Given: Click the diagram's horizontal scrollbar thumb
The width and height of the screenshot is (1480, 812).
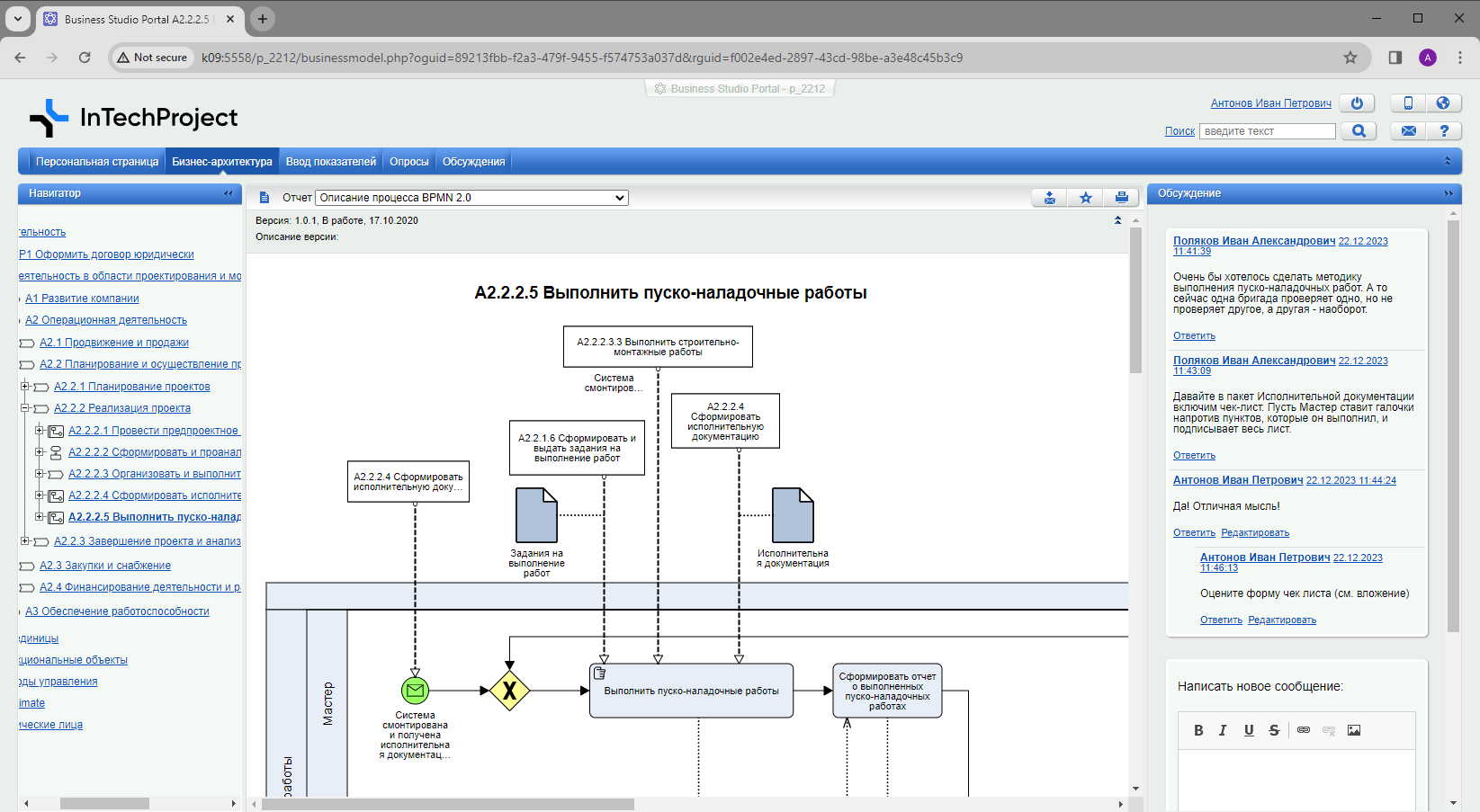Looking at the screenshot, I should [447, 804].
